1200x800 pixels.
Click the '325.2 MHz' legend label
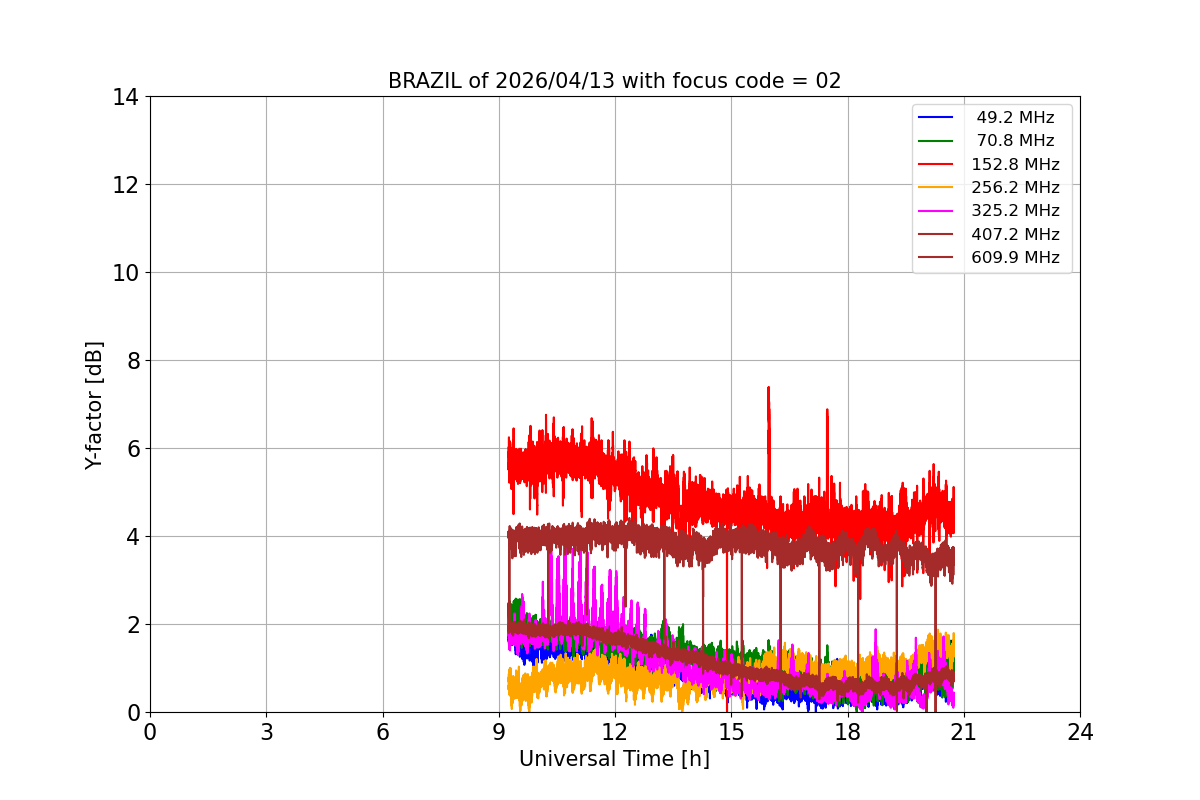click(x=1015, y=211)
